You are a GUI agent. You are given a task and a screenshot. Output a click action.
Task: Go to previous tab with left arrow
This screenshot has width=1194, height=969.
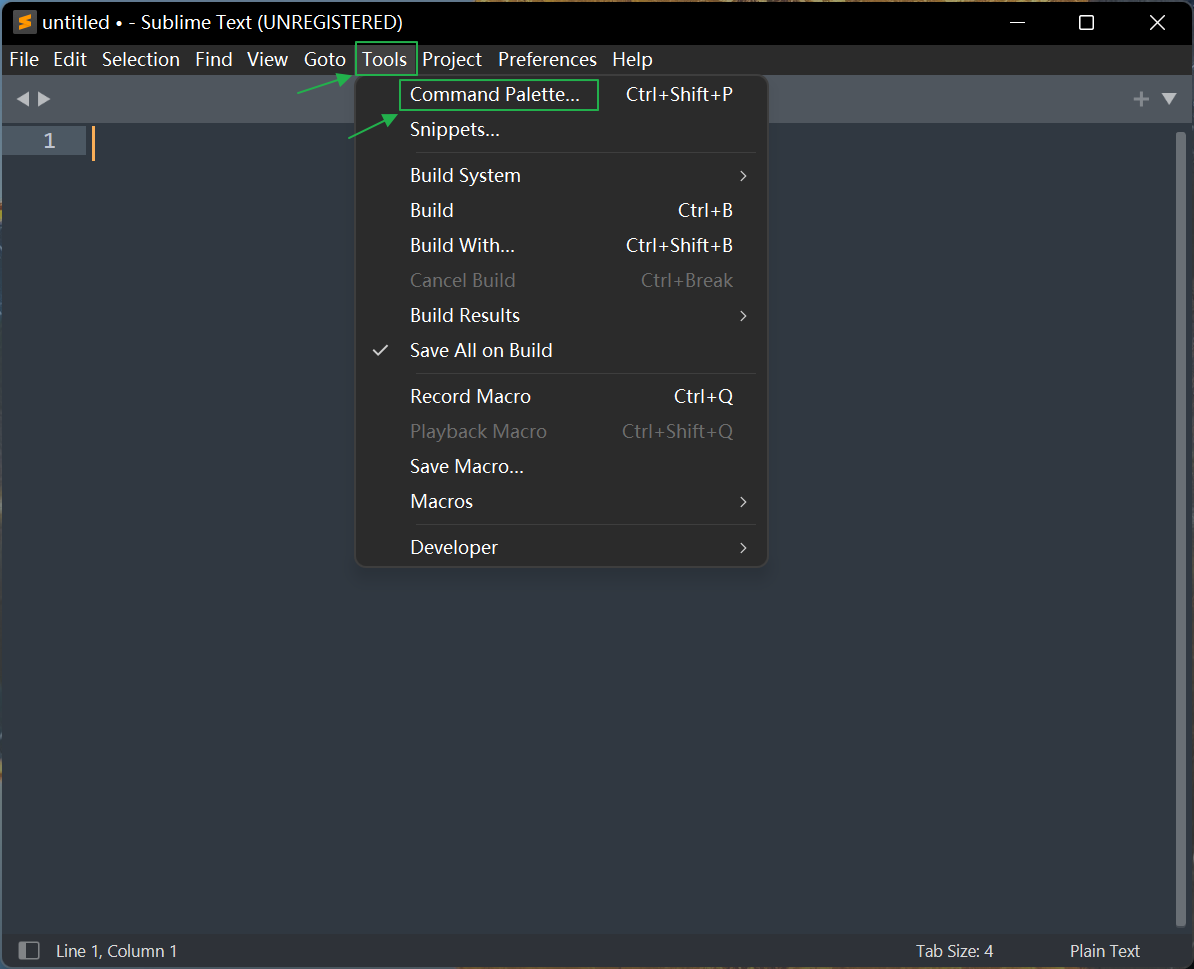point(23,99)
